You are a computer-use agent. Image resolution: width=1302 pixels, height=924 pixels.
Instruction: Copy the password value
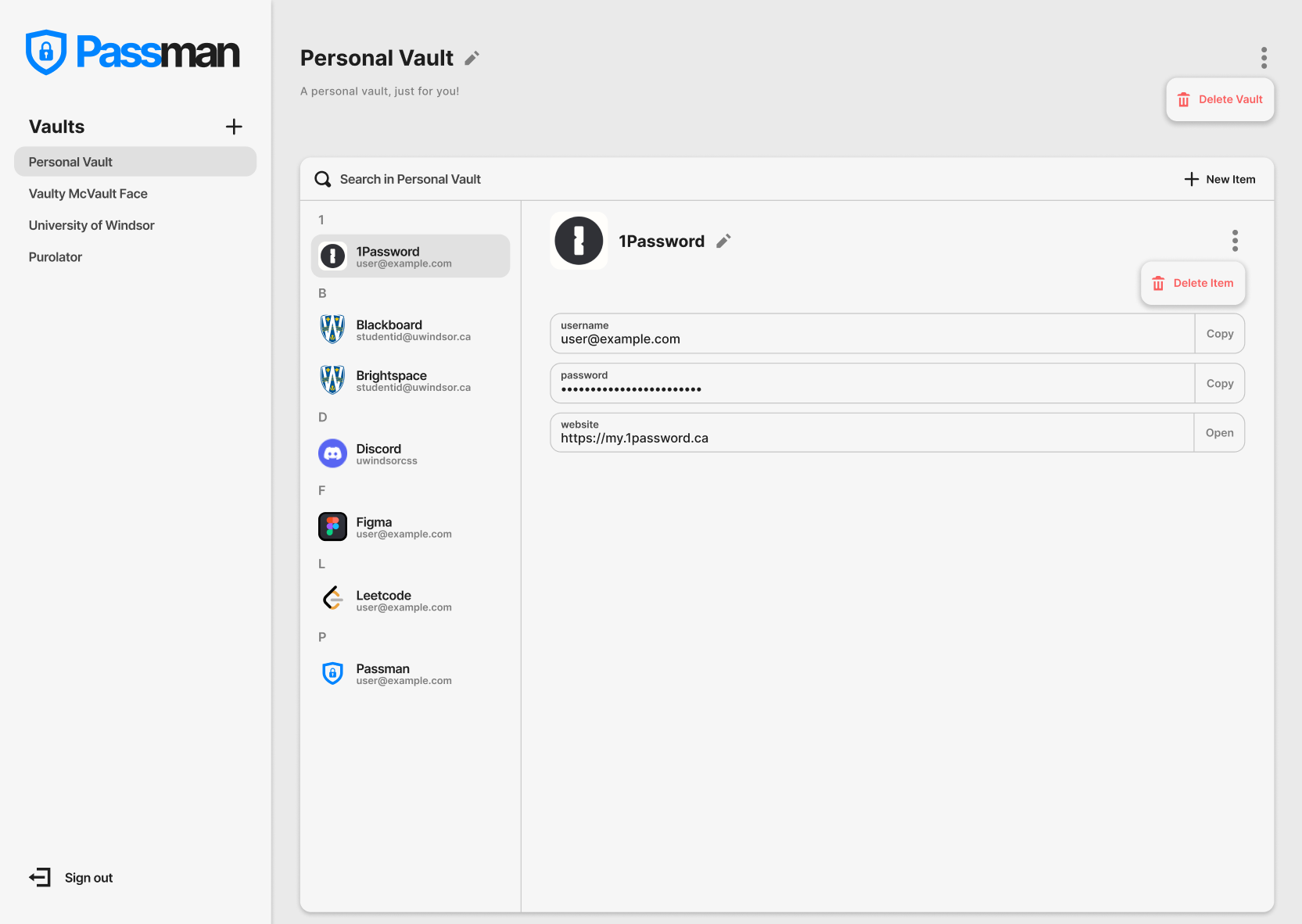pos(1219,384)
